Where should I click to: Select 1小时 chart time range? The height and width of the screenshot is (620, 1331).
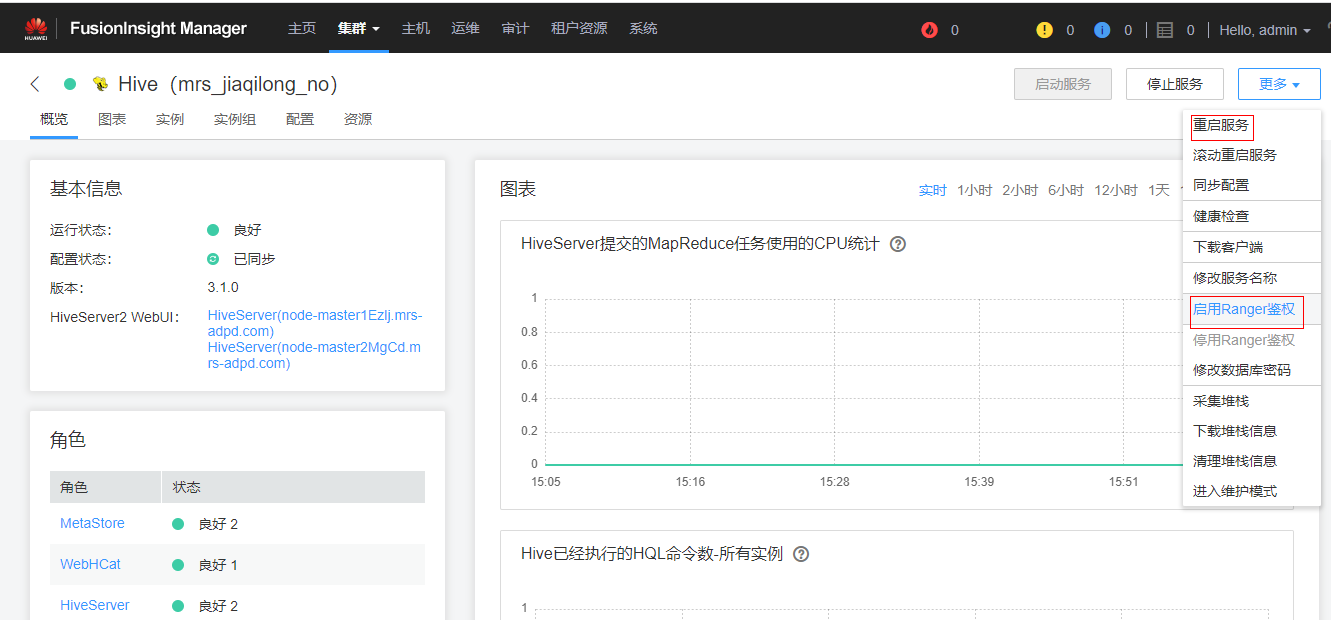coord(974,190)
